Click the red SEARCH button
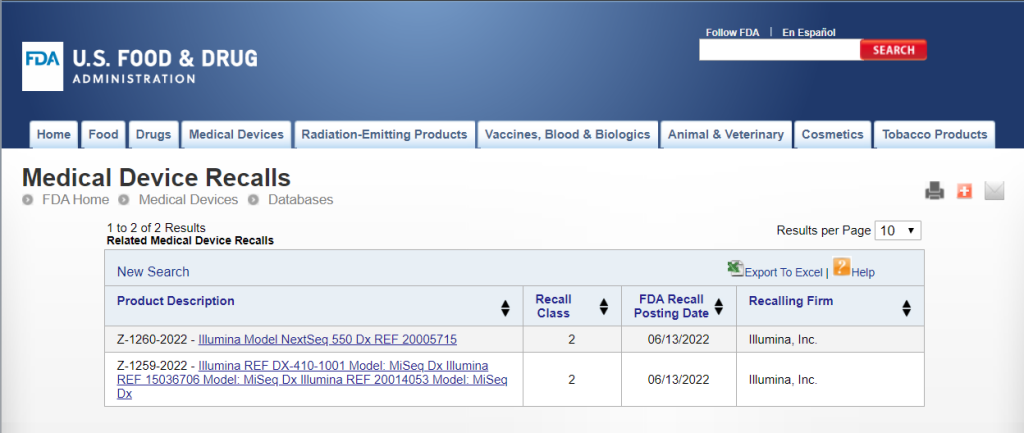 (893, 50)
